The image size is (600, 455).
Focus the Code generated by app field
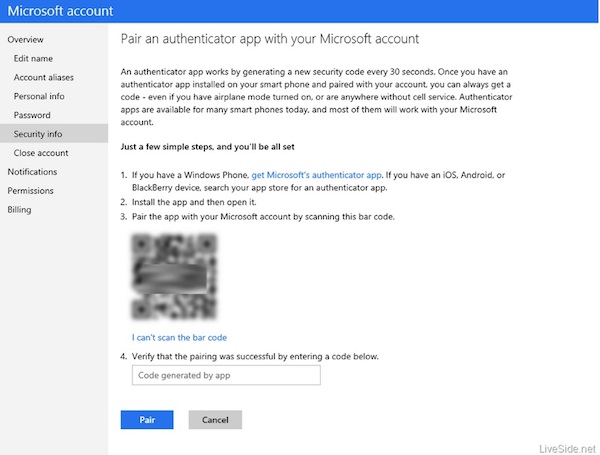point(226,375)
